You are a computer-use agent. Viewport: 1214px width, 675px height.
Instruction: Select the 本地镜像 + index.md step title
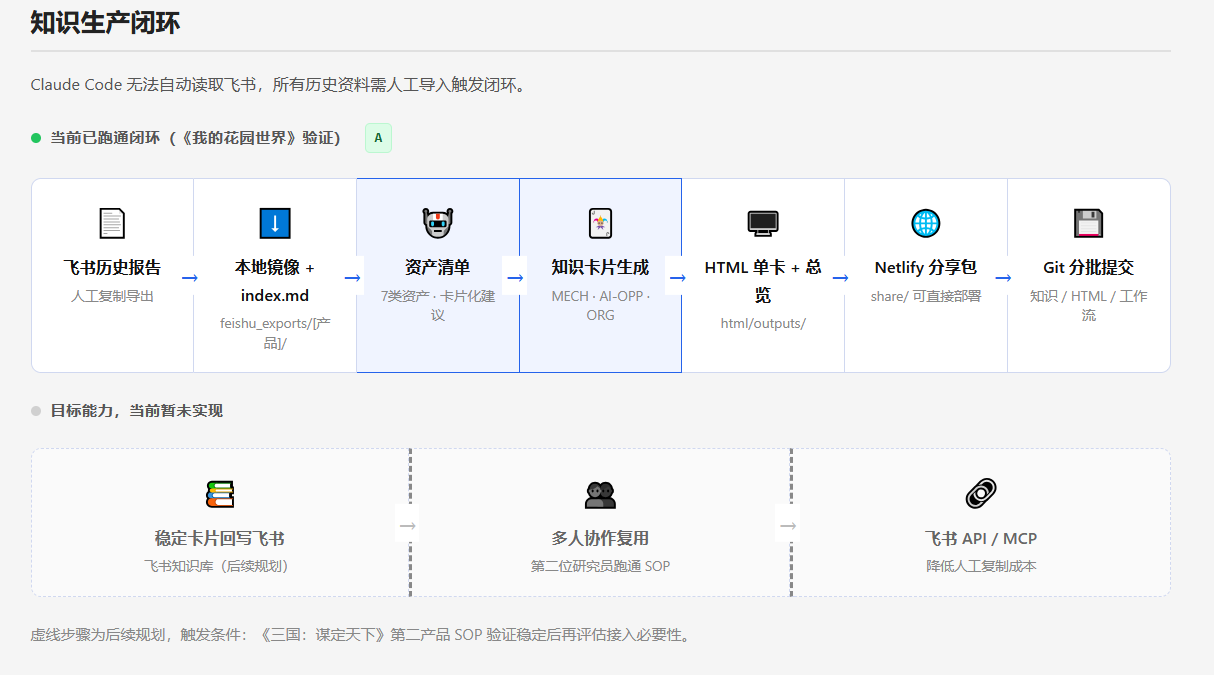tap(275, 282)
